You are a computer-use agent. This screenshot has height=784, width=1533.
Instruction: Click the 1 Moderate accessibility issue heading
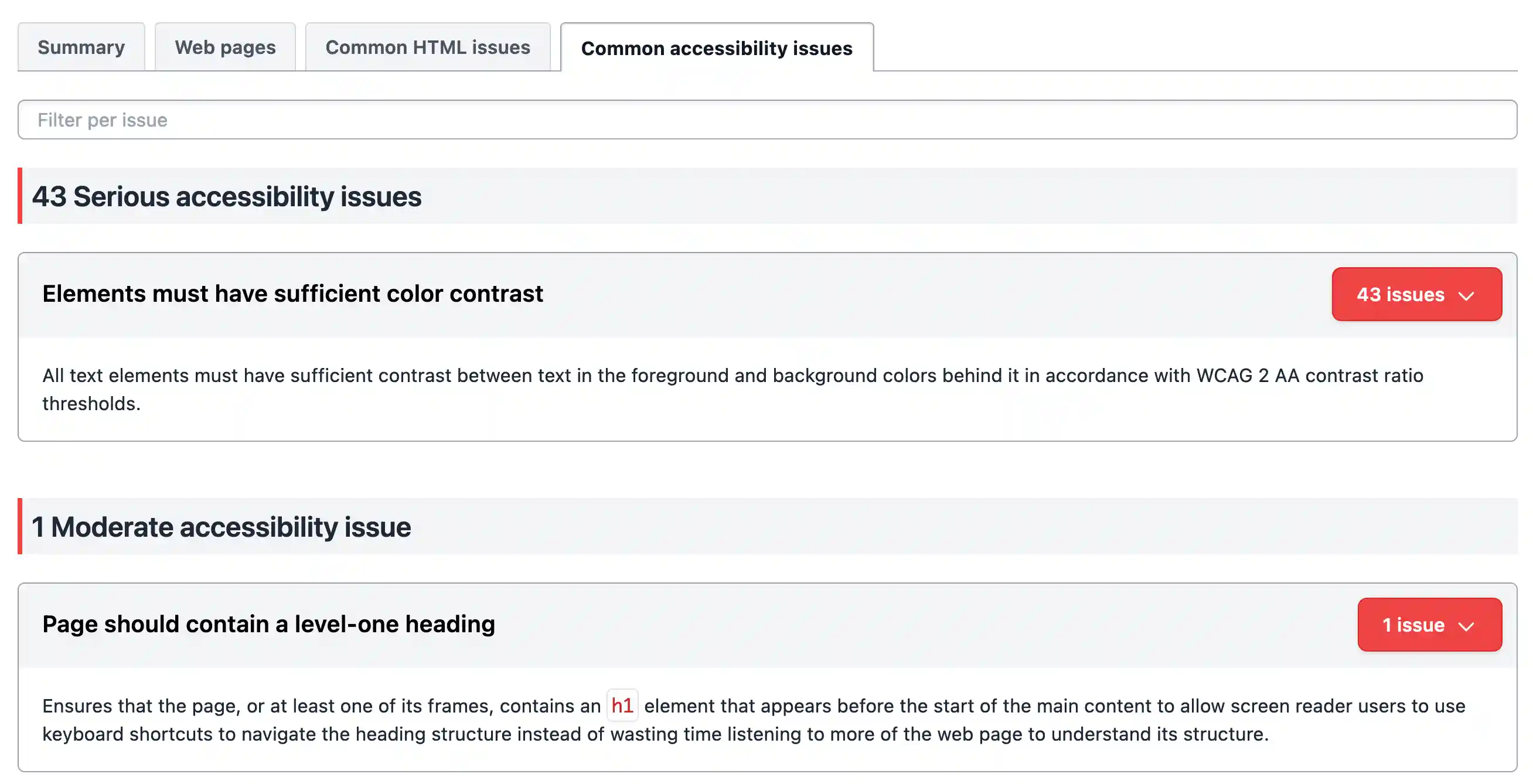(x=221, y=526)
